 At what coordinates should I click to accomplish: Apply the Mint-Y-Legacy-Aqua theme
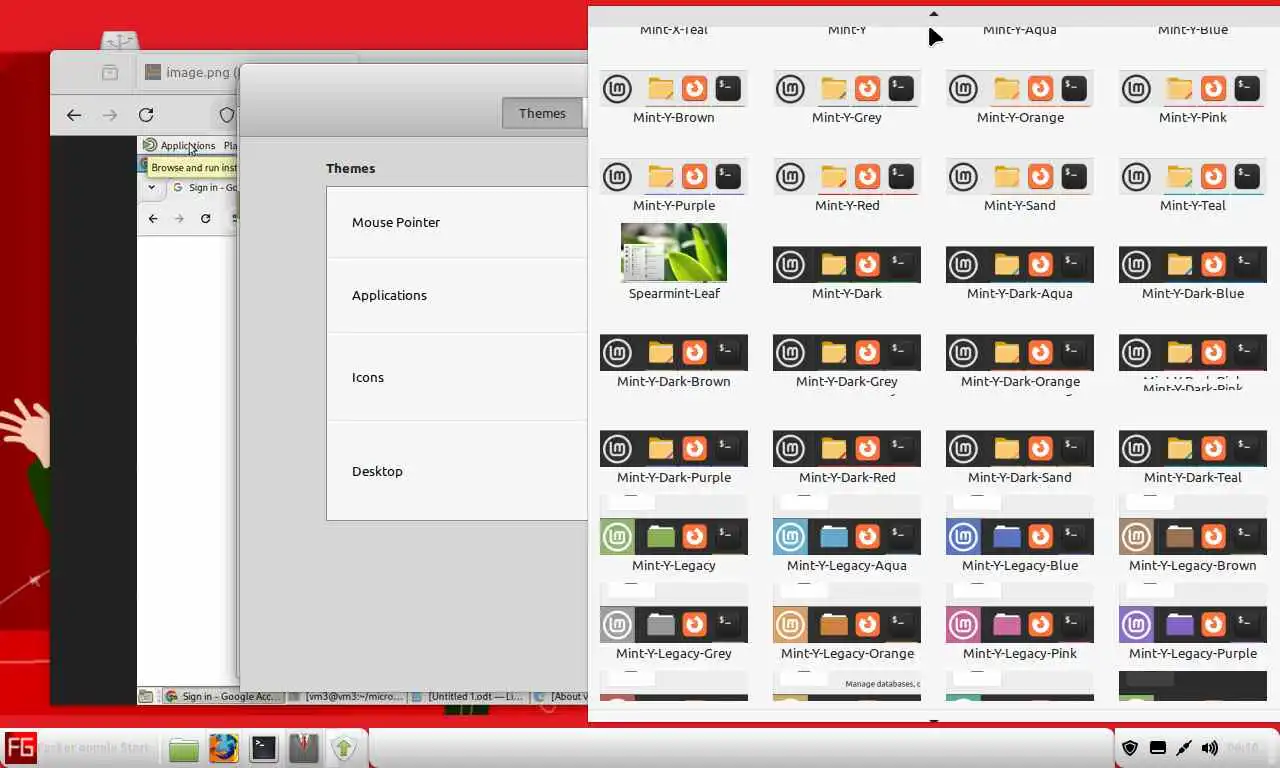(847, 537)
